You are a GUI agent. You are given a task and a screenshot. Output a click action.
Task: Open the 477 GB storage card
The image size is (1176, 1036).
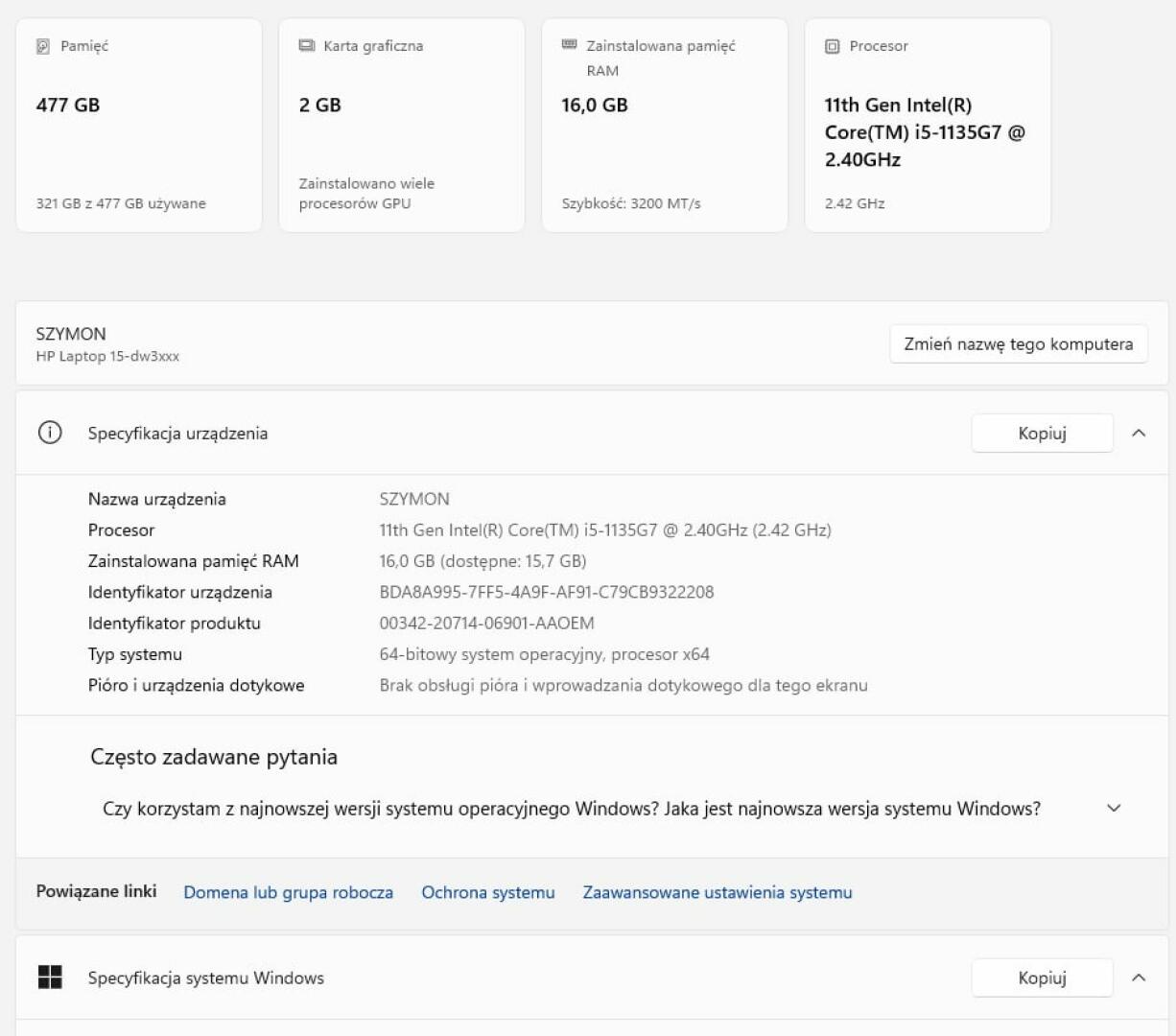(x=138, y=125)
